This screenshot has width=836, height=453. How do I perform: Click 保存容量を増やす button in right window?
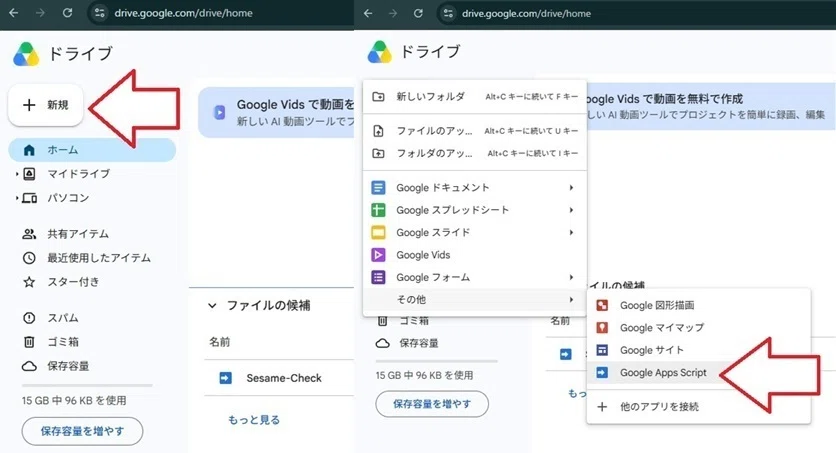[x=432, y=404]
